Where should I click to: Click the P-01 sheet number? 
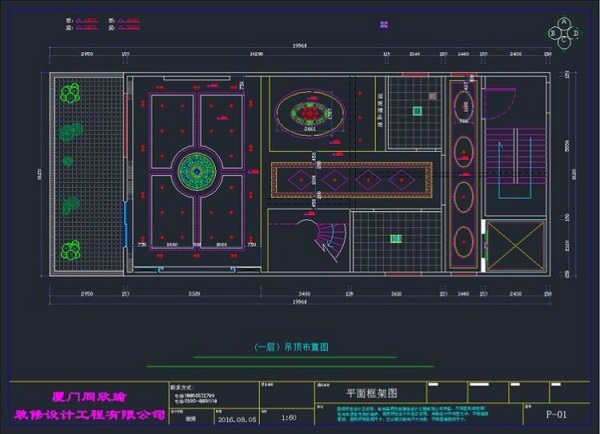(556, 411)
